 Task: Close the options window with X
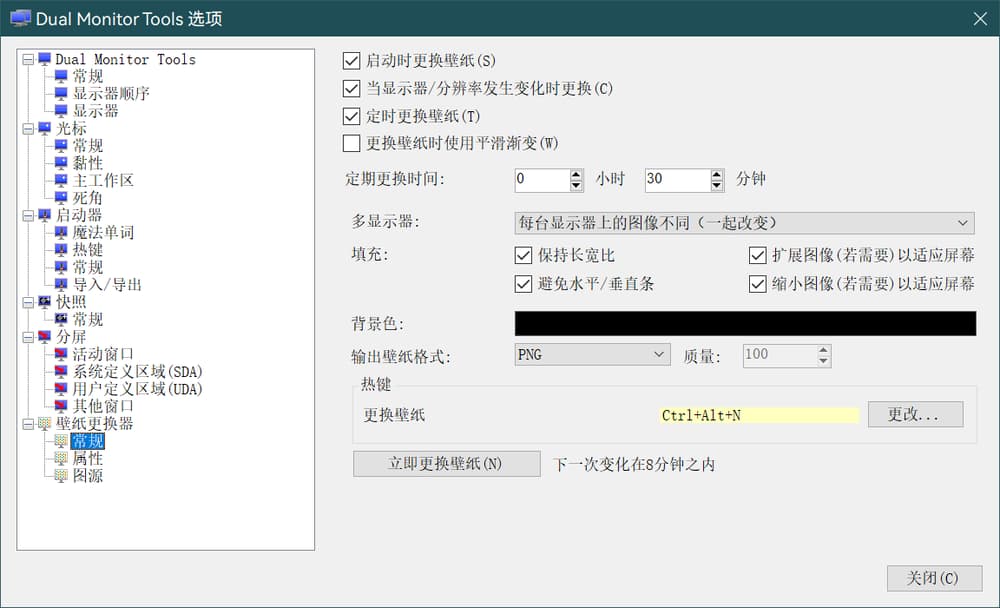pos(980,19)
